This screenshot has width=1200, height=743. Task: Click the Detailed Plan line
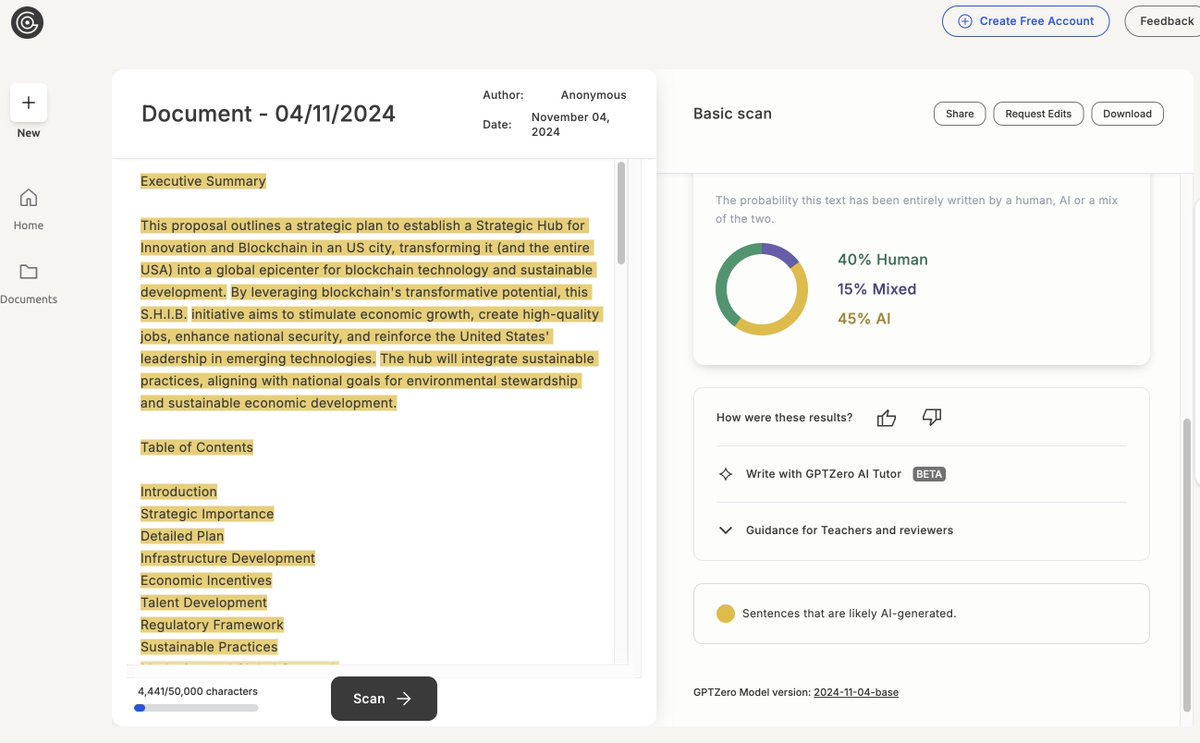pos(182,536)
